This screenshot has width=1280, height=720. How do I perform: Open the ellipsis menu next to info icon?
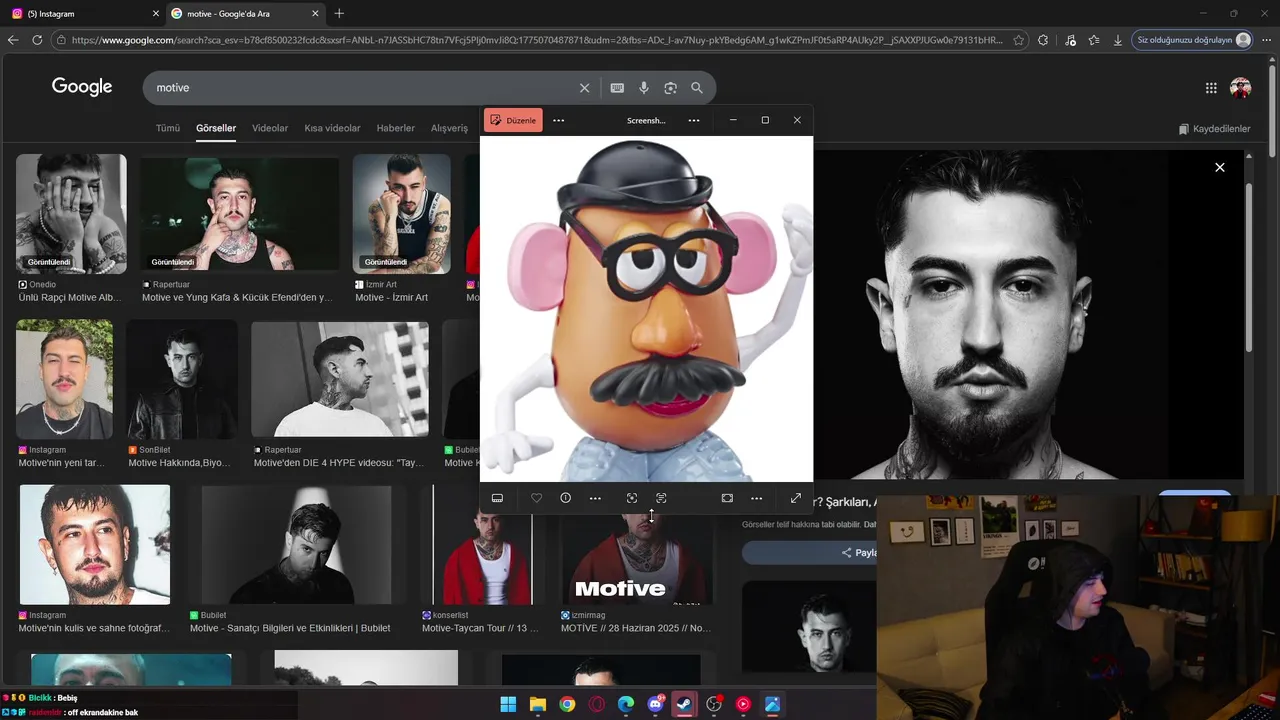click(595, 498)
